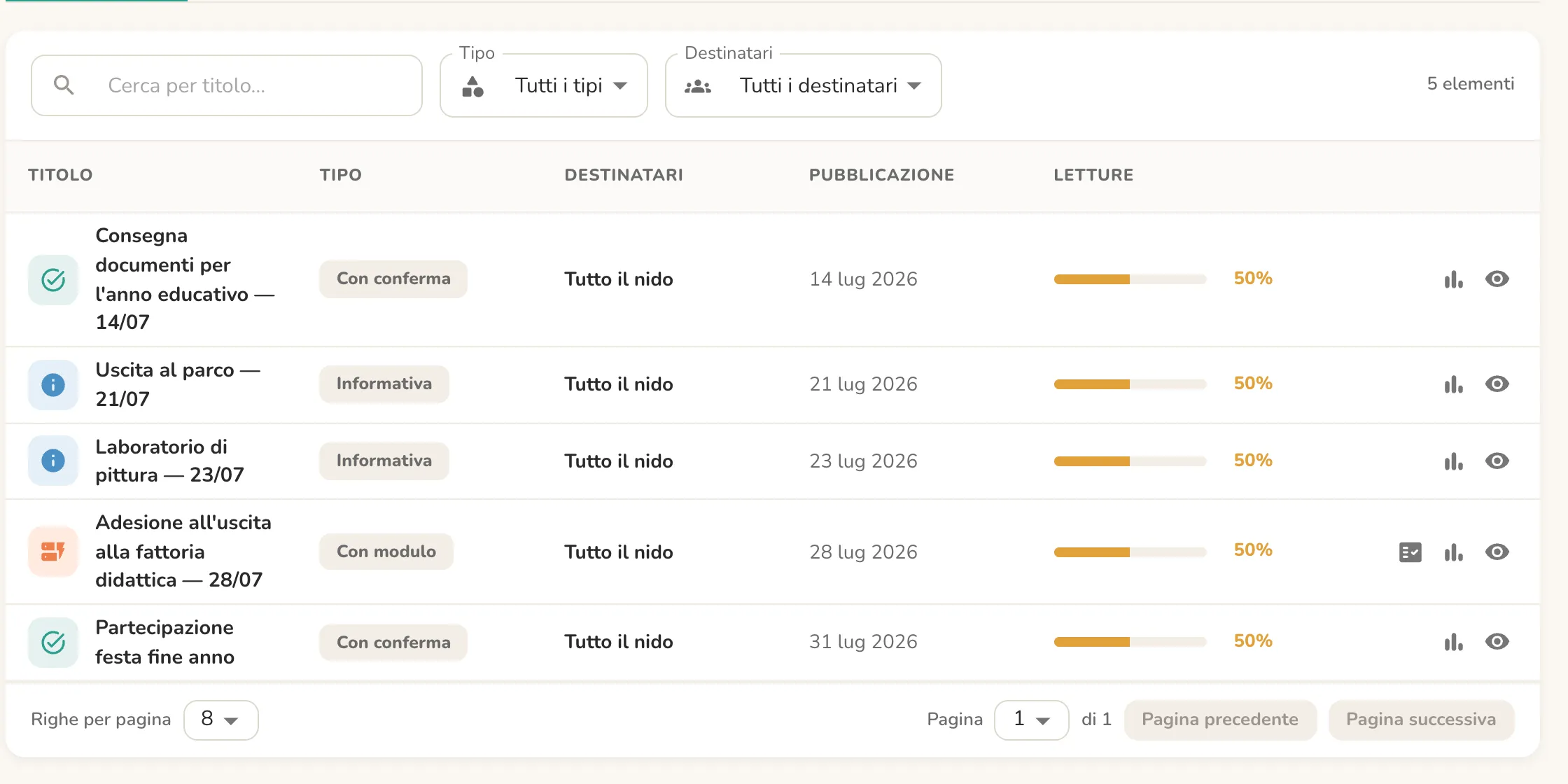
Task: Sort by the TITOLO column header
Action: point(60,175)
